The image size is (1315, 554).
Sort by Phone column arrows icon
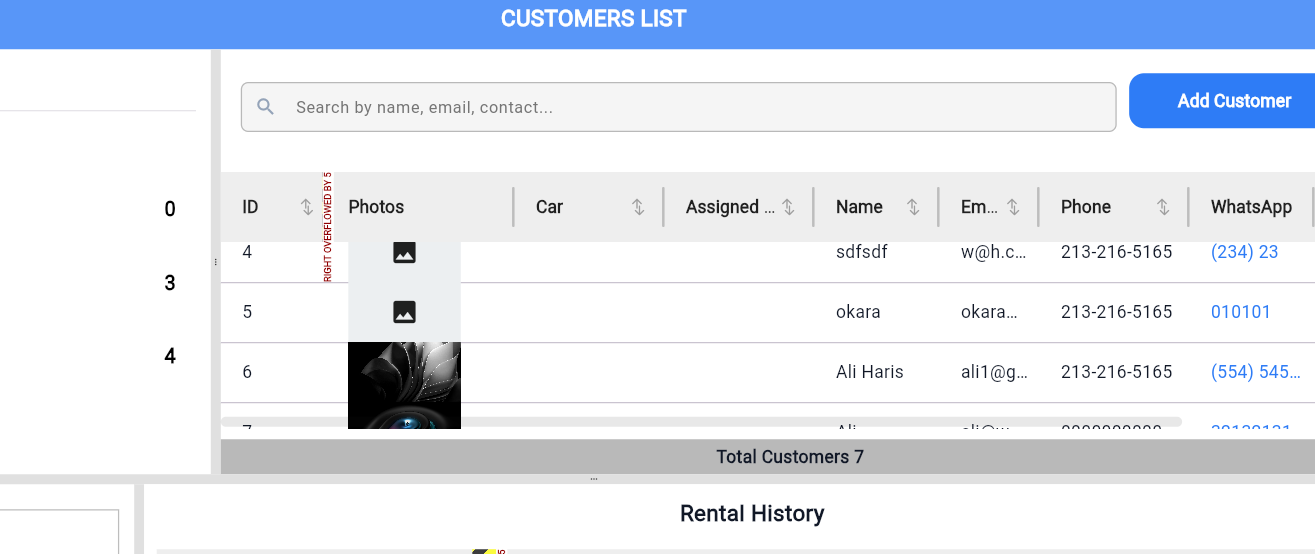[1163, 207]
